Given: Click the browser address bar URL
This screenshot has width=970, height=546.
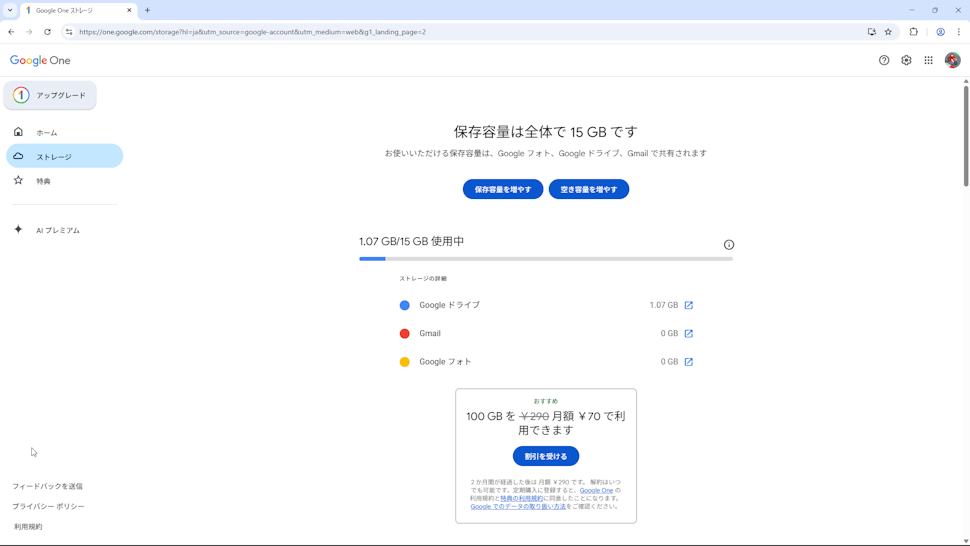Looking at the screenshot, I should coord(252,32).
